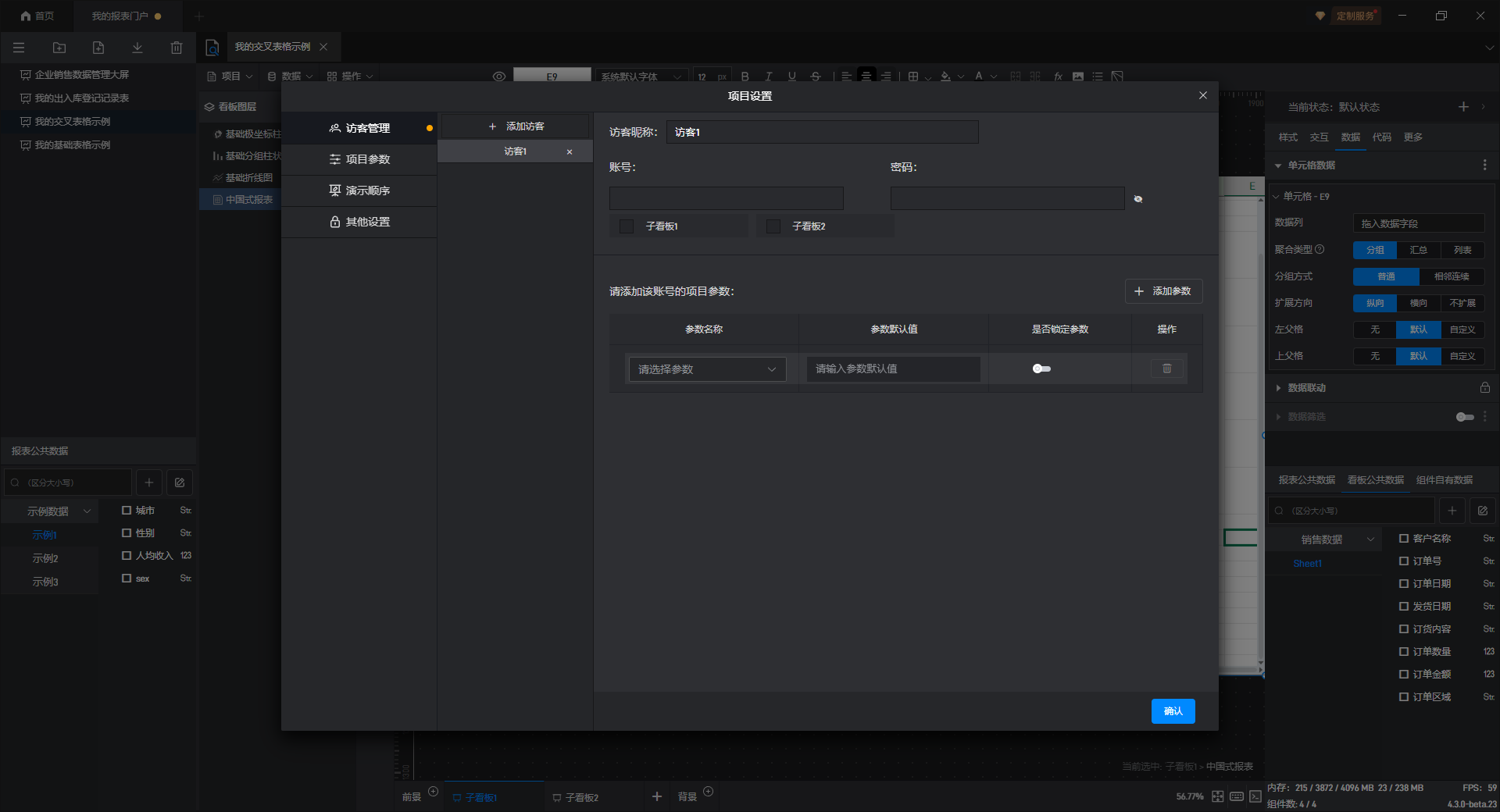Click the fx formula icon in toolbar
The width and height of the screenshot is (1500, 812).
coord(1058,77)
